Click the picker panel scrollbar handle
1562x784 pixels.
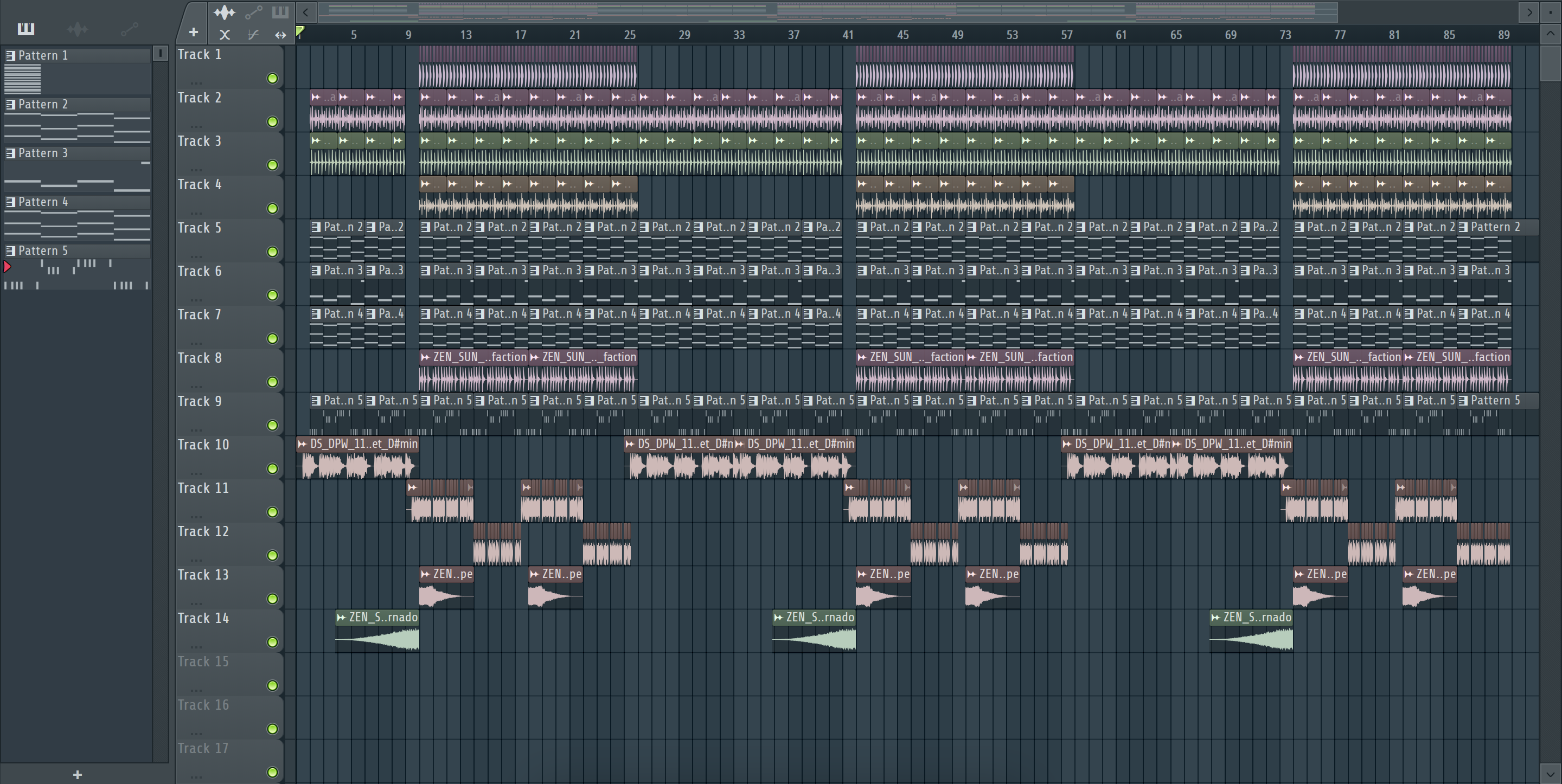tap(160, 53)
